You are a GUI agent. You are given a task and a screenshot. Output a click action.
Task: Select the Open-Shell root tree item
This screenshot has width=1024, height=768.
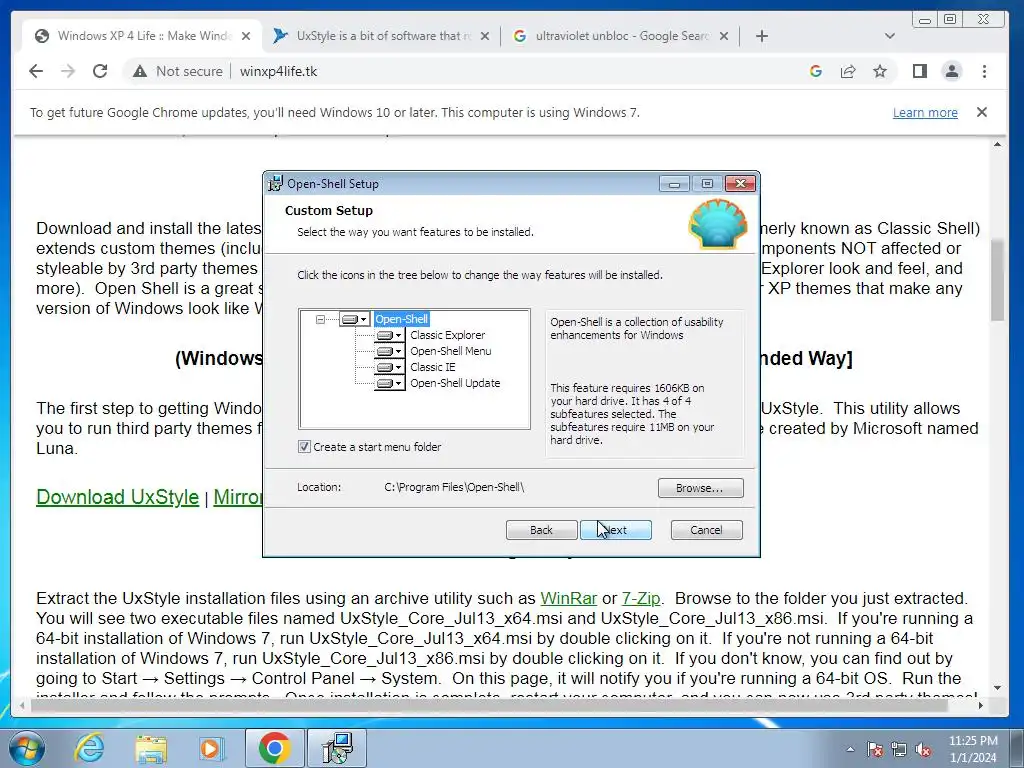(402, 319)
